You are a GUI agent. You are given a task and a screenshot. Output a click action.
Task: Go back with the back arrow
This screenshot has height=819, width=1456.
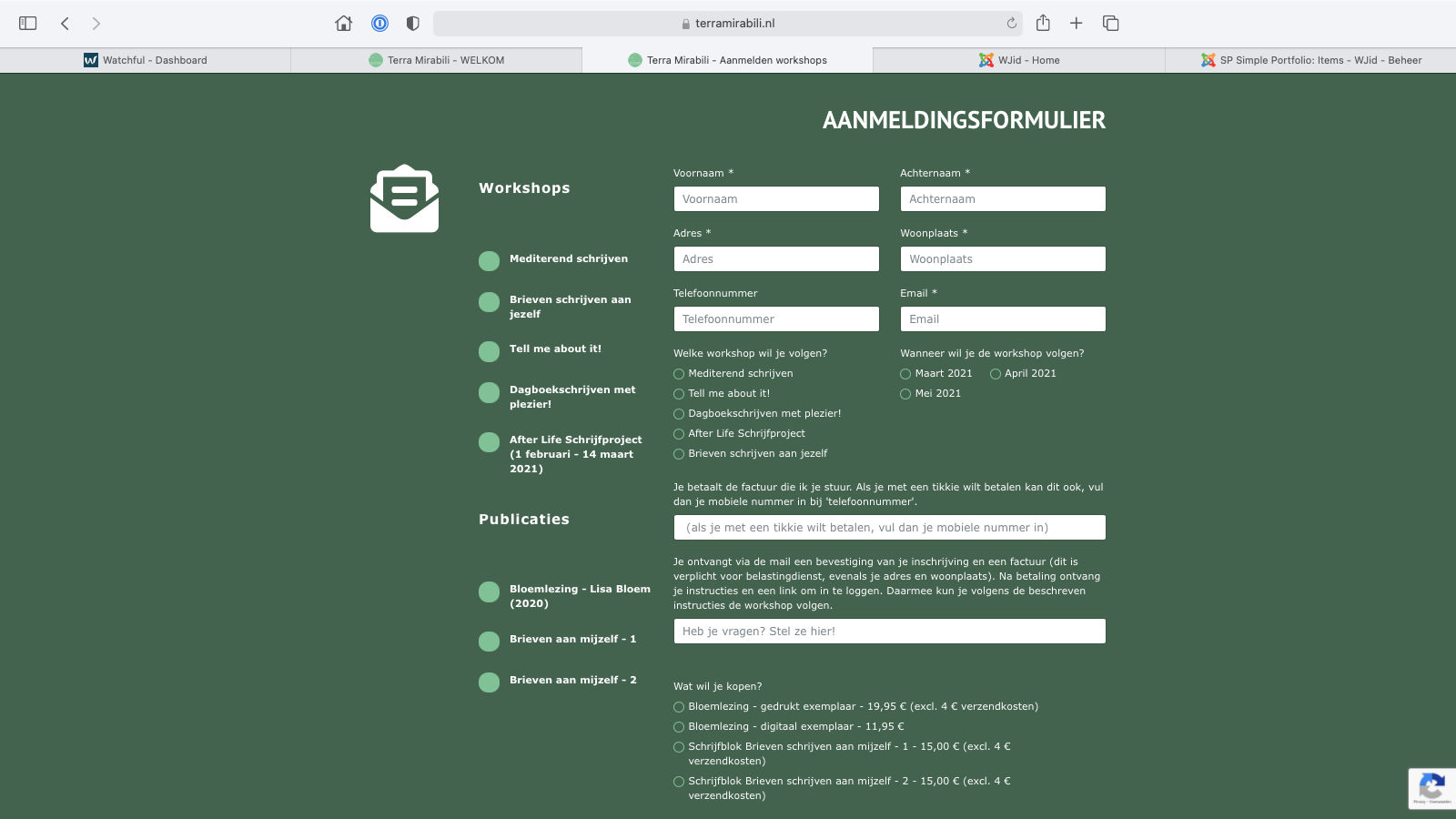[65, 24]
